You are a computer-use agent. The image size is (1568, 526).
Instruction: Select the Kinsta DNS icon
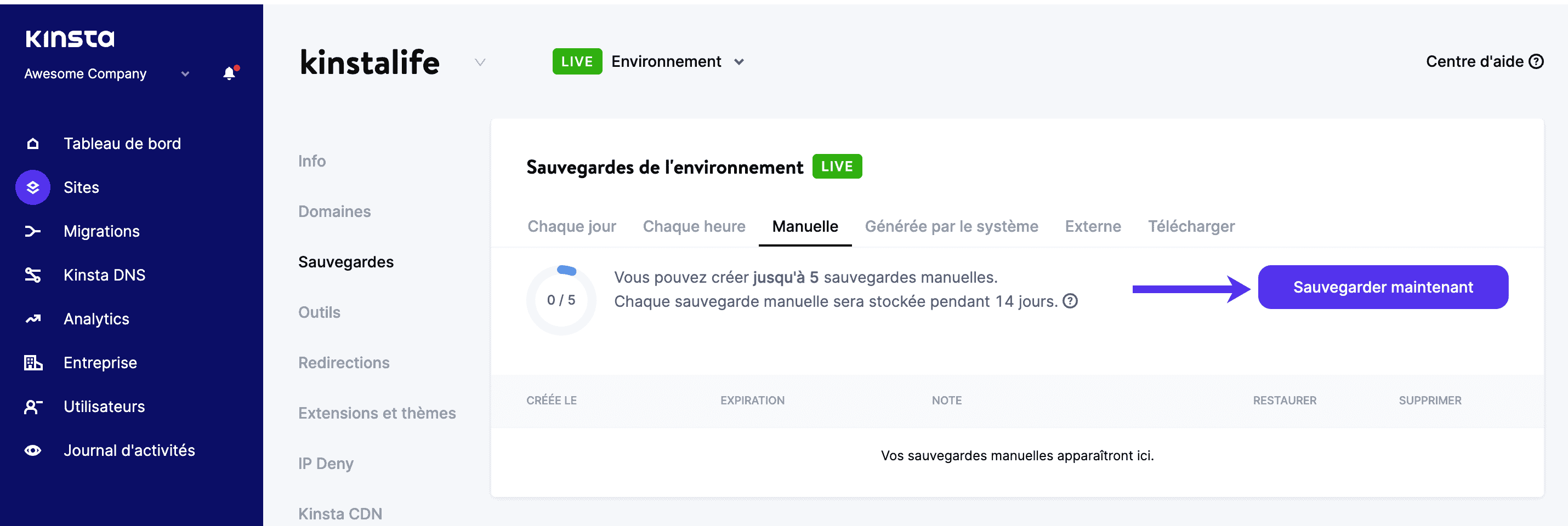pos(32,275)
